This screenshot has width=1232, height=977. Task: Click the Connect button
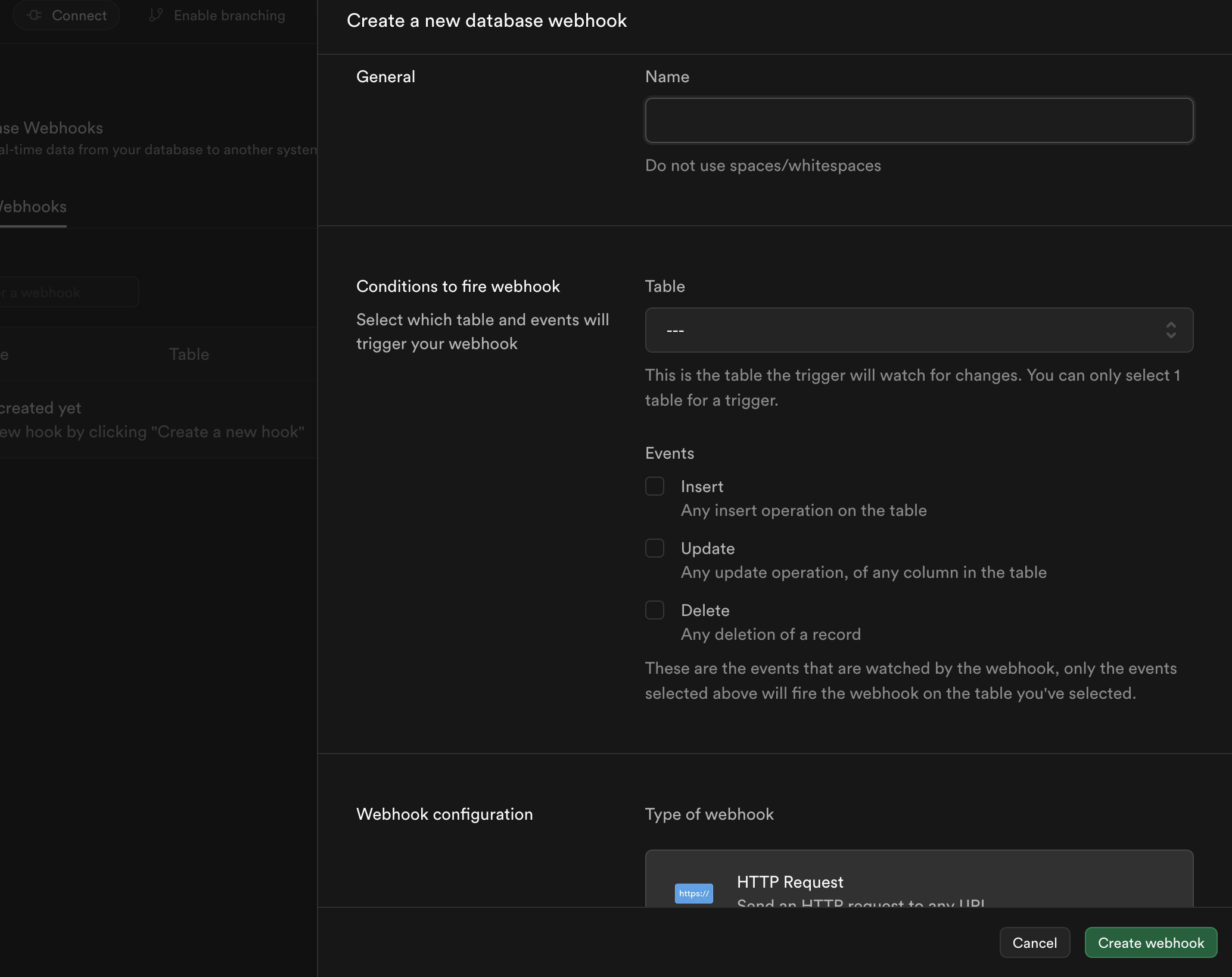pos(66,15)
